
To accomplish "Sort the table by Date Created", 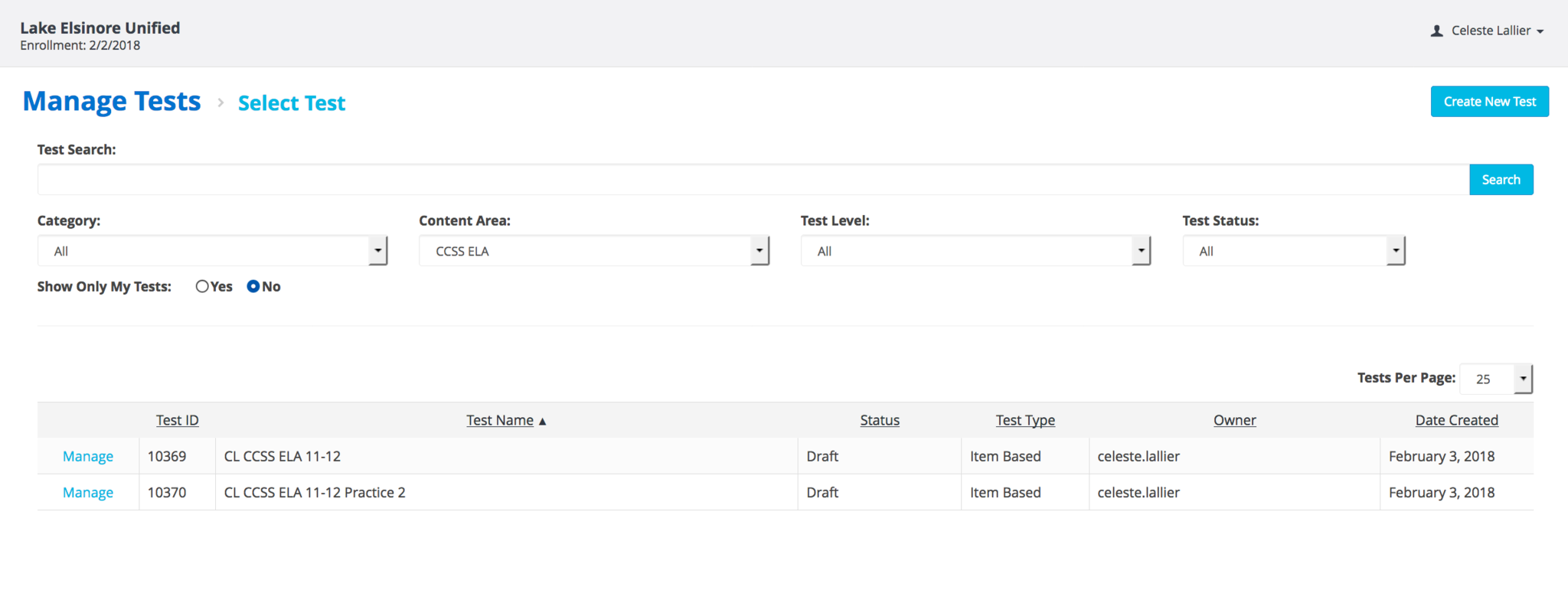I will [x=1456, y=420].
